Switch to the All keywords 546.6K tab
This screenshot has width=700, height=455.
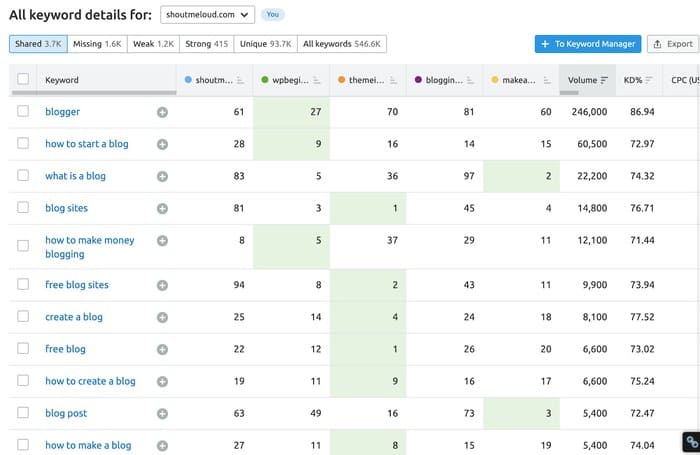tap(342, 44)
